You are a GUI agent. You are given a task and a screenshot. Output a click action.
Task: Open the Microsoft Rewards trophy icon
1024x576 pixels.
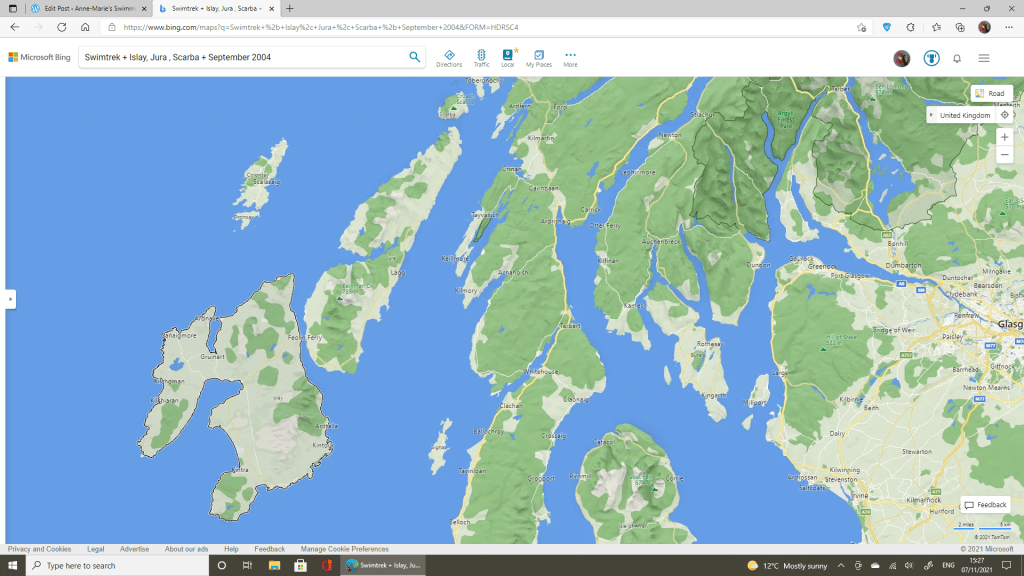pyautogui.click(x=931, y=58)
